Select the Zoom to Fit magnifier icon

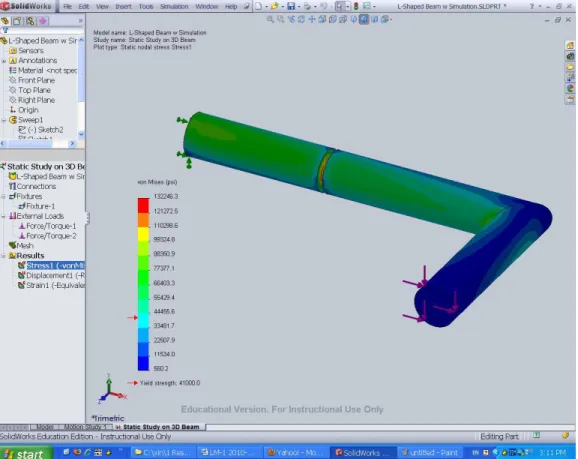(x=270, y=20)
